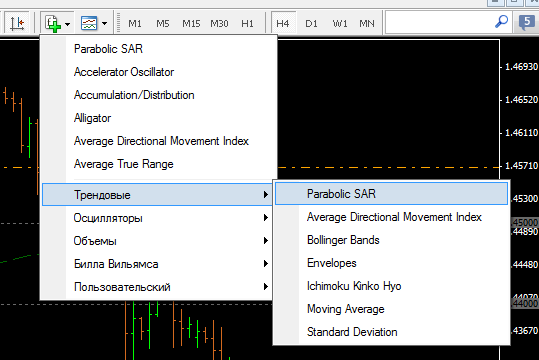Choose Average Directional Movement Index in submenu
Screen dimensions: 539x360
coord(392,217)
